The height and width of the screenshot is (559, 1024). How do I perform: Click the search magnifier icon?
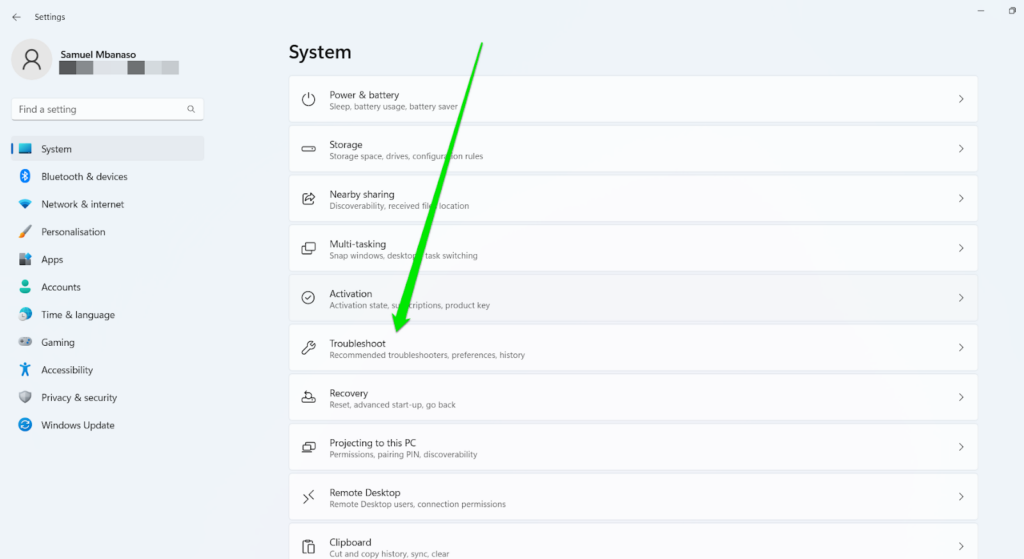pyautogui.click(x=191, y=109)
